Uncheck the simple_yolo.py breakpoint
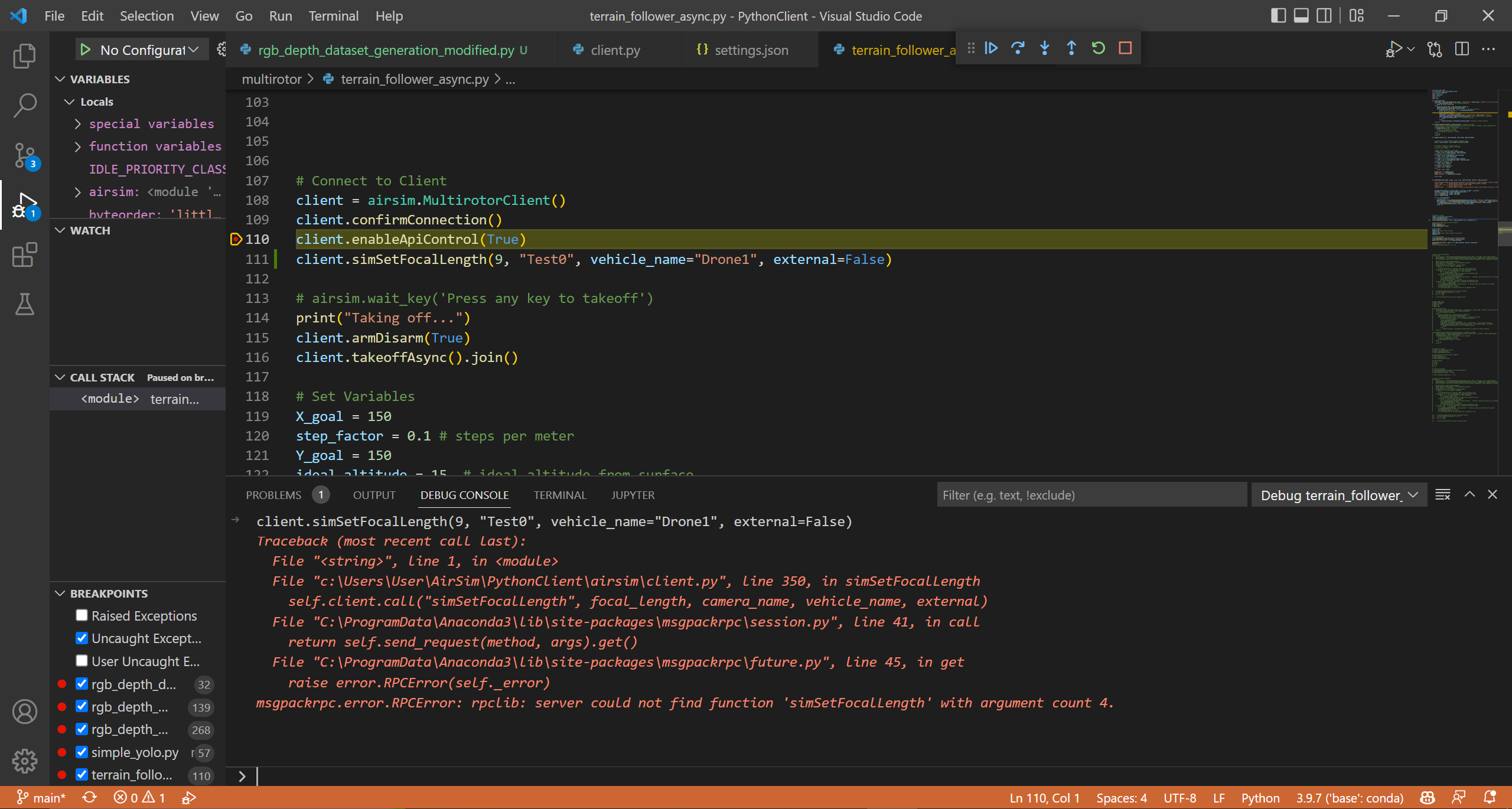Viewport: 1512px width, 809px height. tap(81, 752)
